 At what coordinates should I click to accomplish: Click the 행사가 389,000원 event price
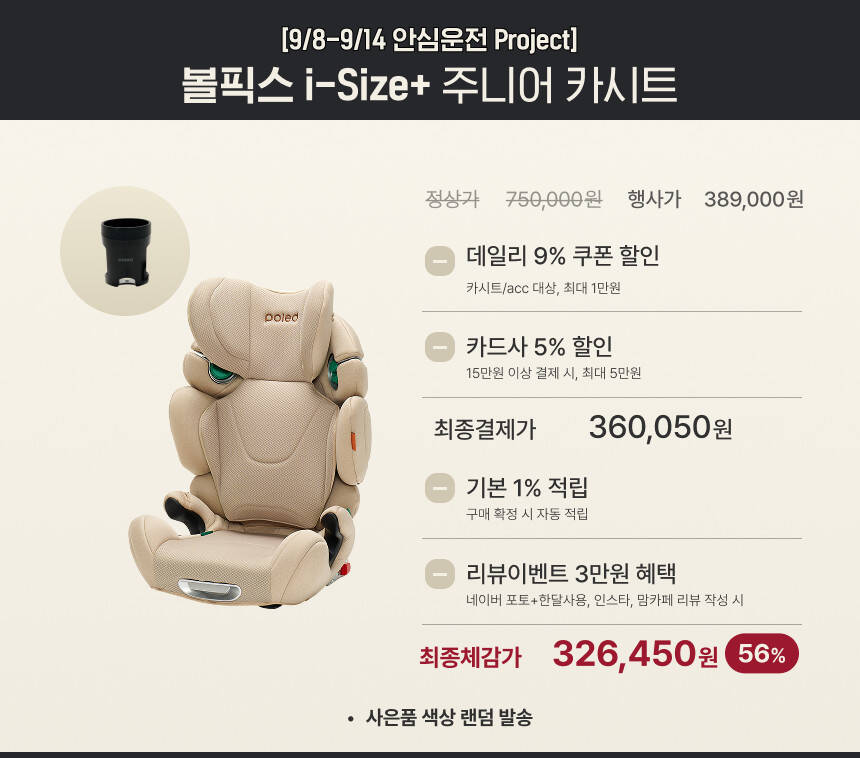pyautogui.click(x=715, y=199)
